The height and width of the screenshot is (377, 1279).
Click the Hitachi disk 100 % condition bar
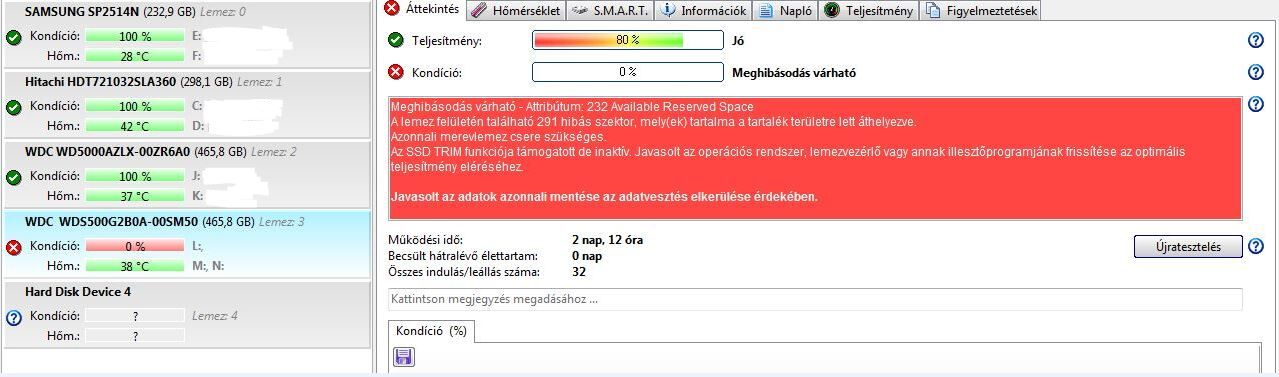pyautogui.click(x=135, y=106)
